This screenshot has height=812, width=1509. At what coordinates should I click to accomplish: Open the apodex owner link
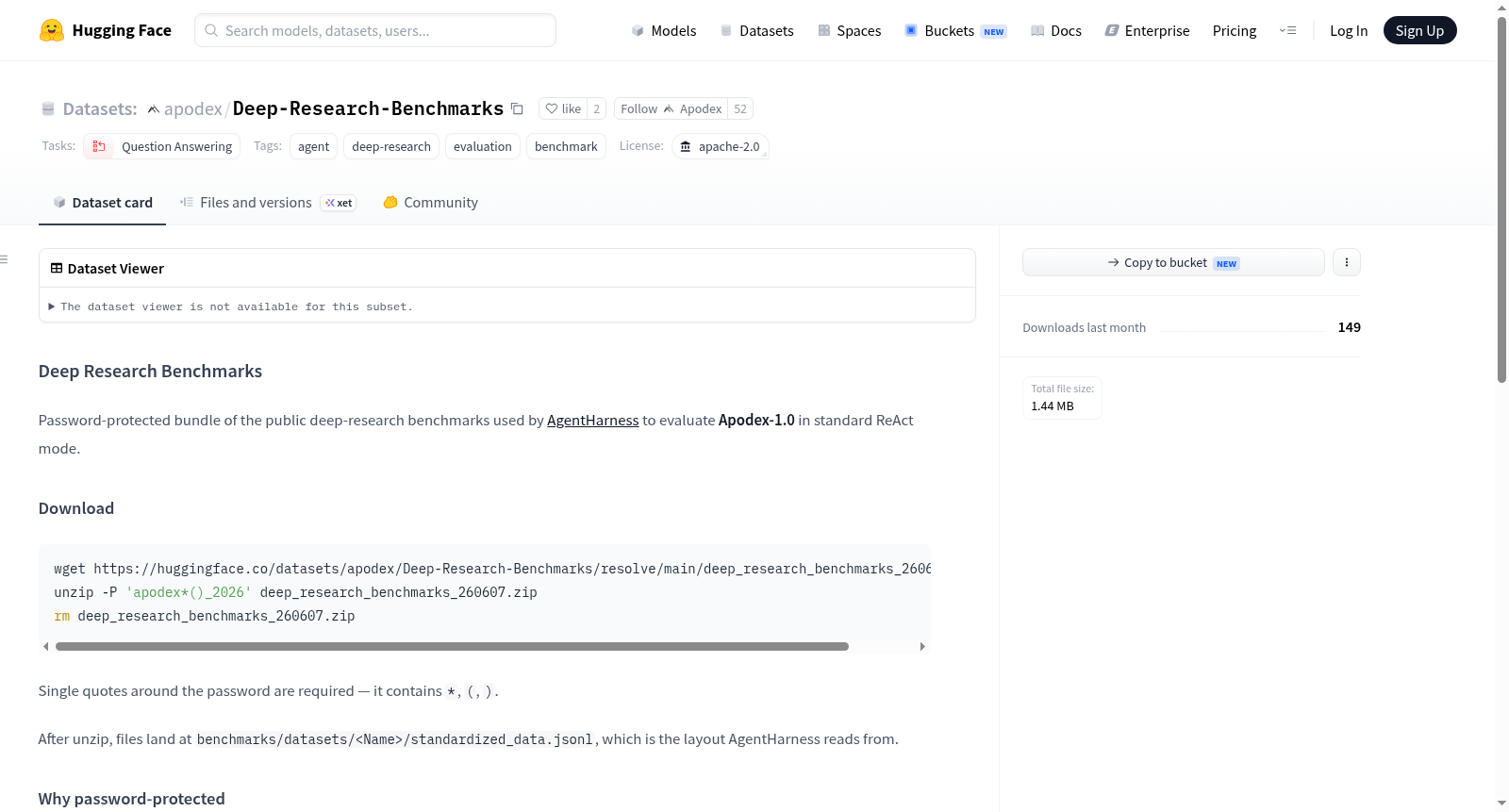click(x=192, y=108)
